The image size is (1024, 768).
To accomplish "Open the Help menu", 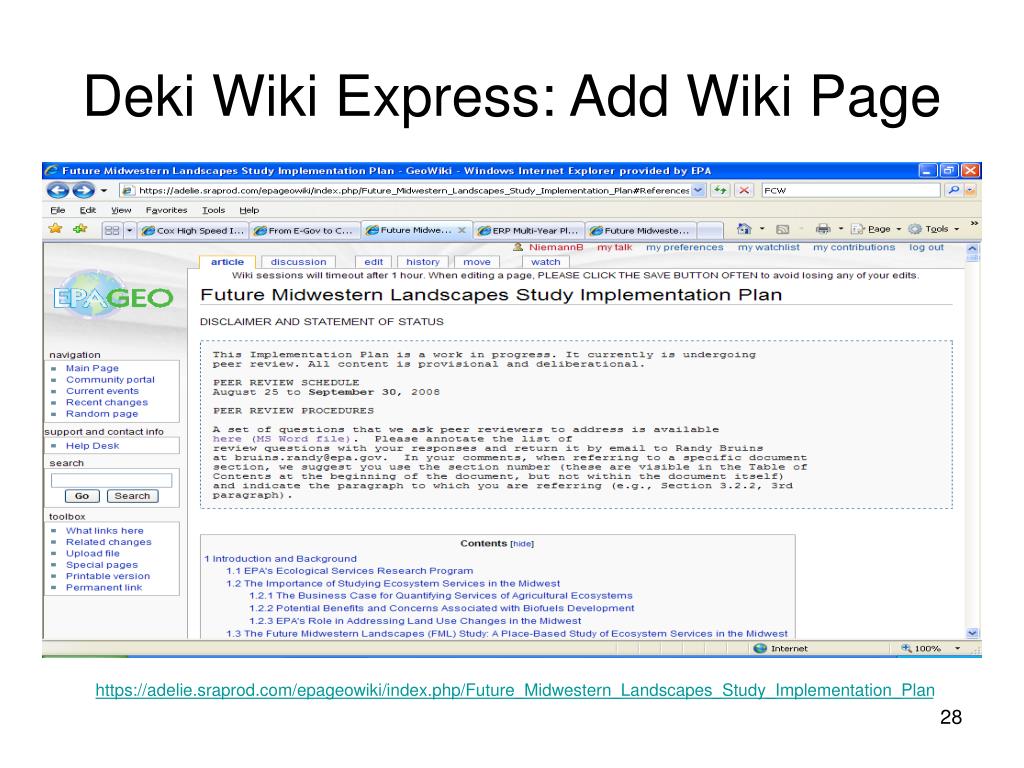I will point(249,210).
